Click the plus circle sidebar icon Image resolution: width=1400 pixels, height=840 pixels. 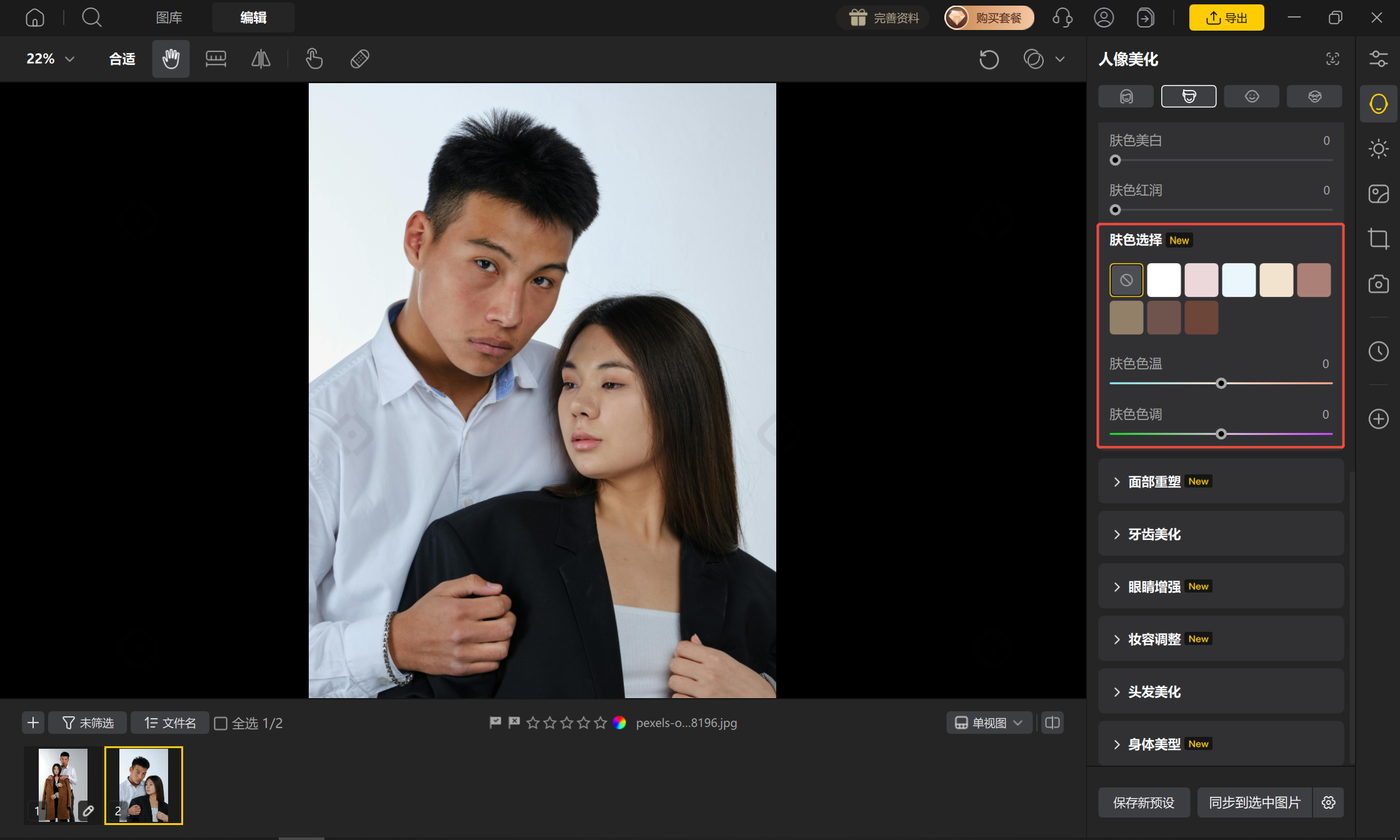1378,419
